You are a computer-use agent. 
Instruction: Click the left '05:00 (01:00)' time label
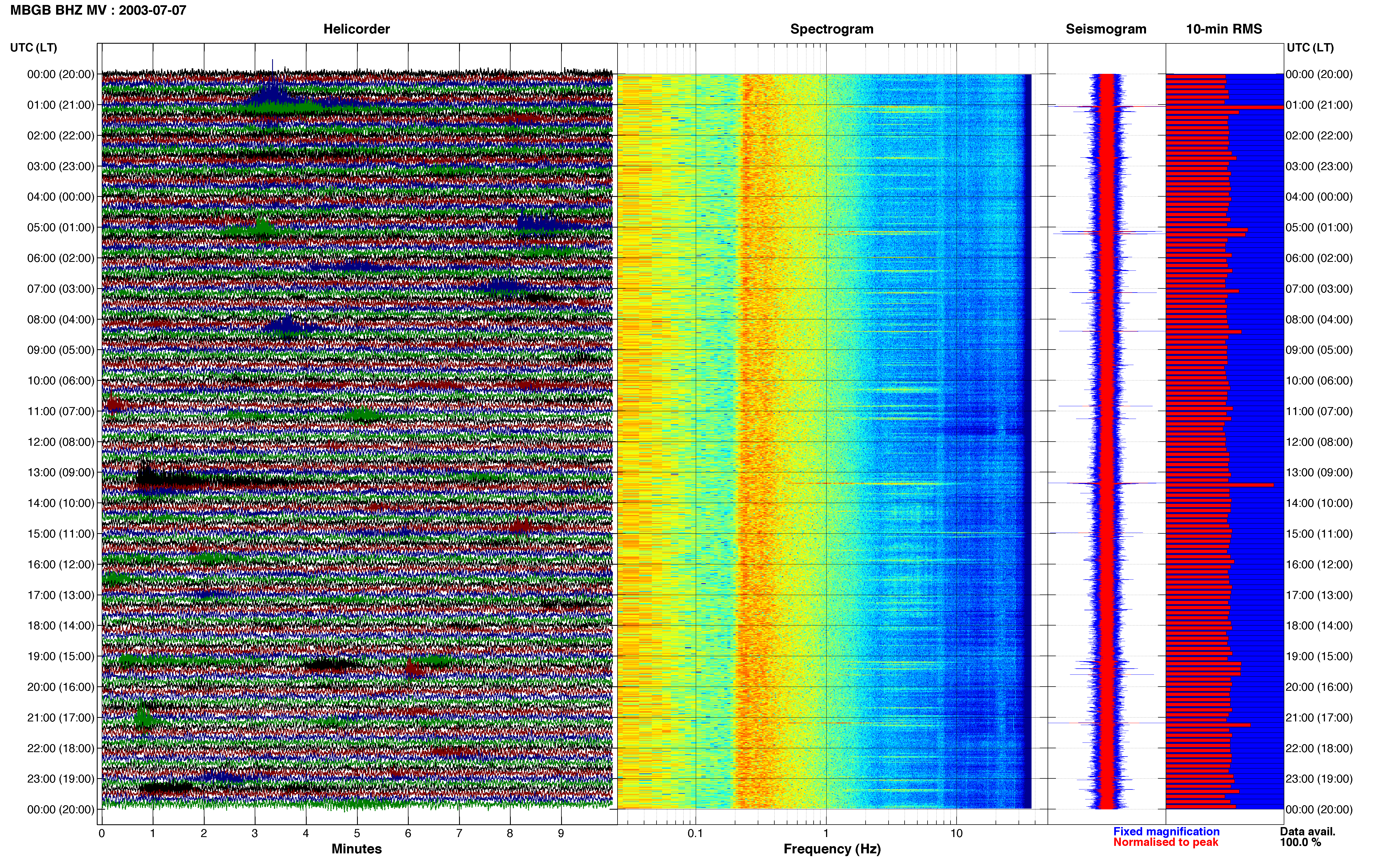(61, 227)
